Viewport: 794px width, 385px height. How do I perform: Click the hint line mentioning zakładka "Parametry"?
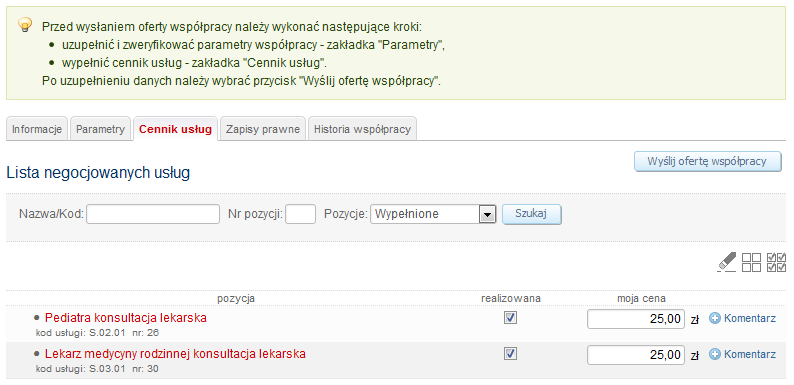pyautogui.click(x=253, y=45)
